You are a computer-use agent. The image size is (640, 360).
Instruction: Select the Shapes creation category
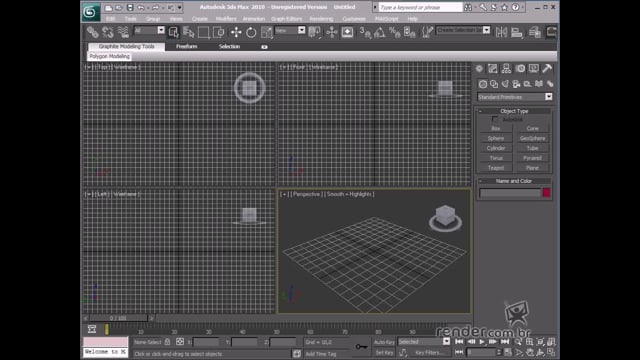(x=494, y=84)
